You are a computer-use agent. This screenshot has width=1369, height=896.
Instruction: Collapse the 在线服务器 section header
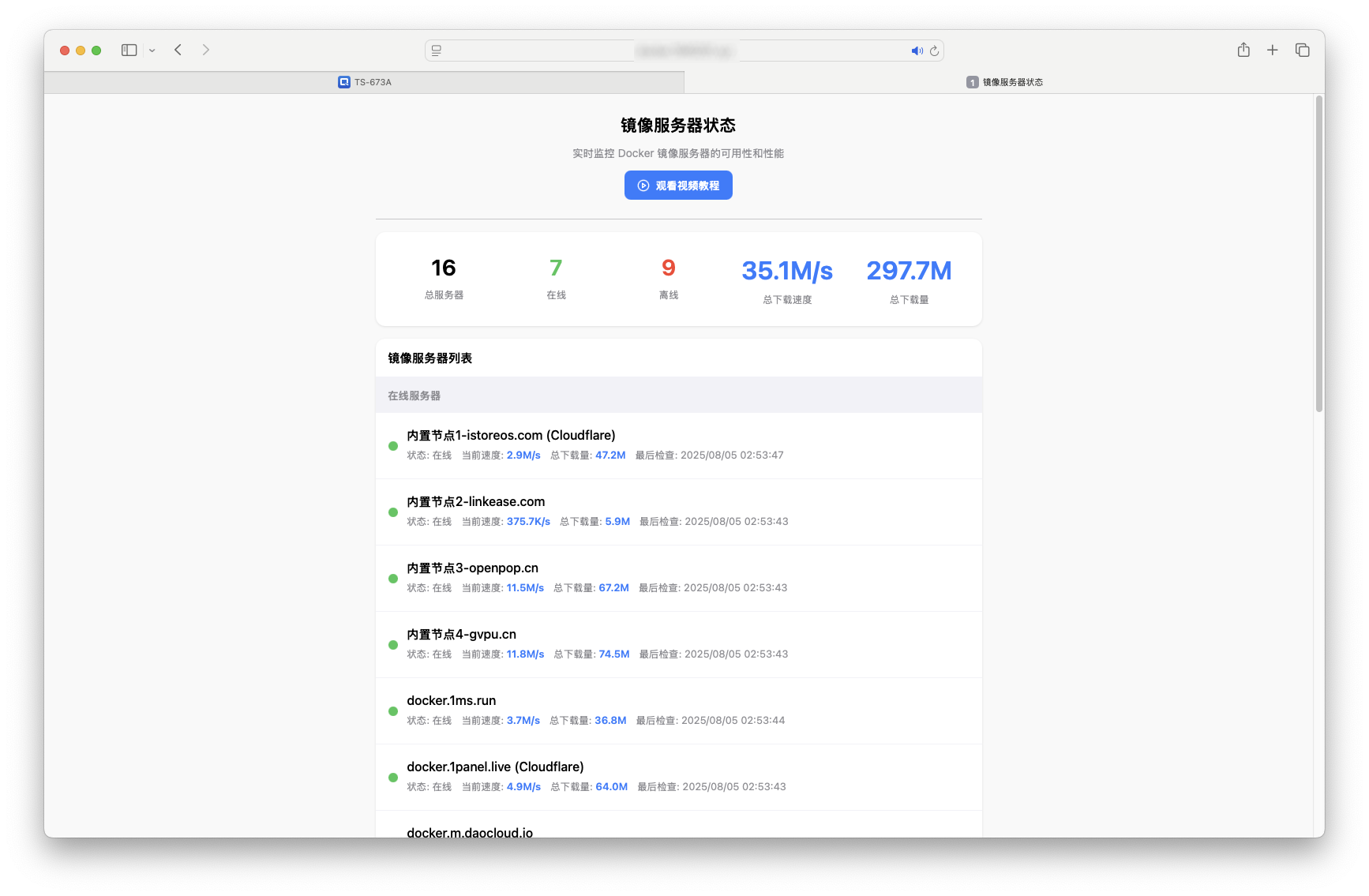[x=414, y=396]
